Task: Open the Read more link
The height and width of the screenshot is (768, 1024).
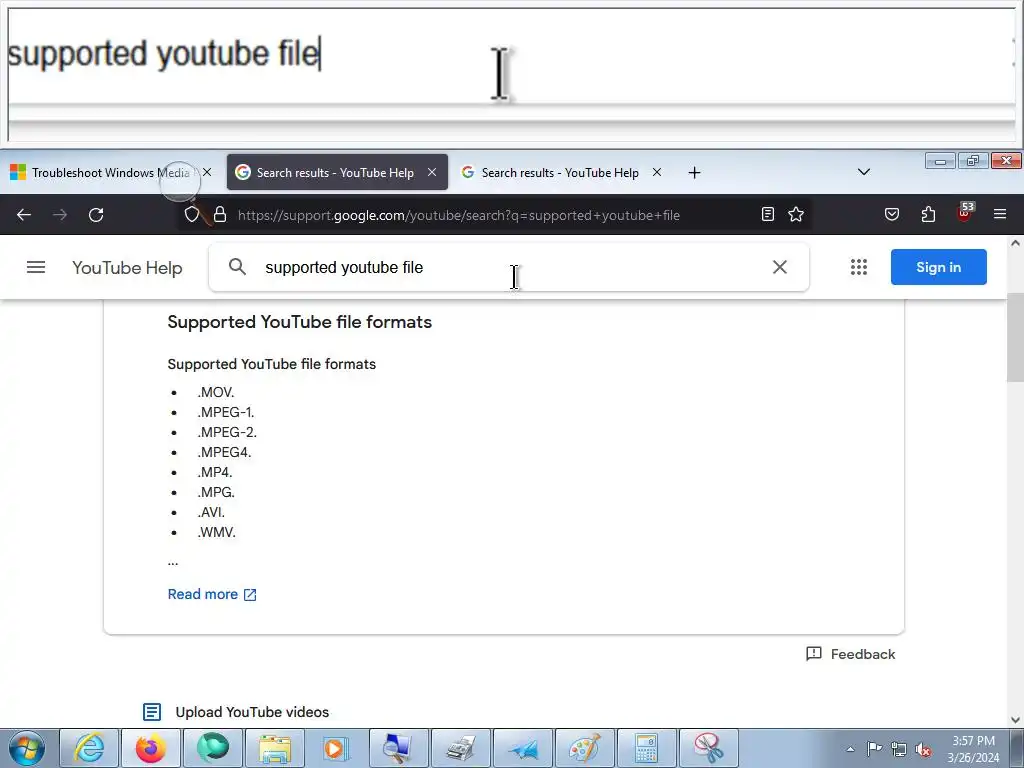Action: point(212,594)
